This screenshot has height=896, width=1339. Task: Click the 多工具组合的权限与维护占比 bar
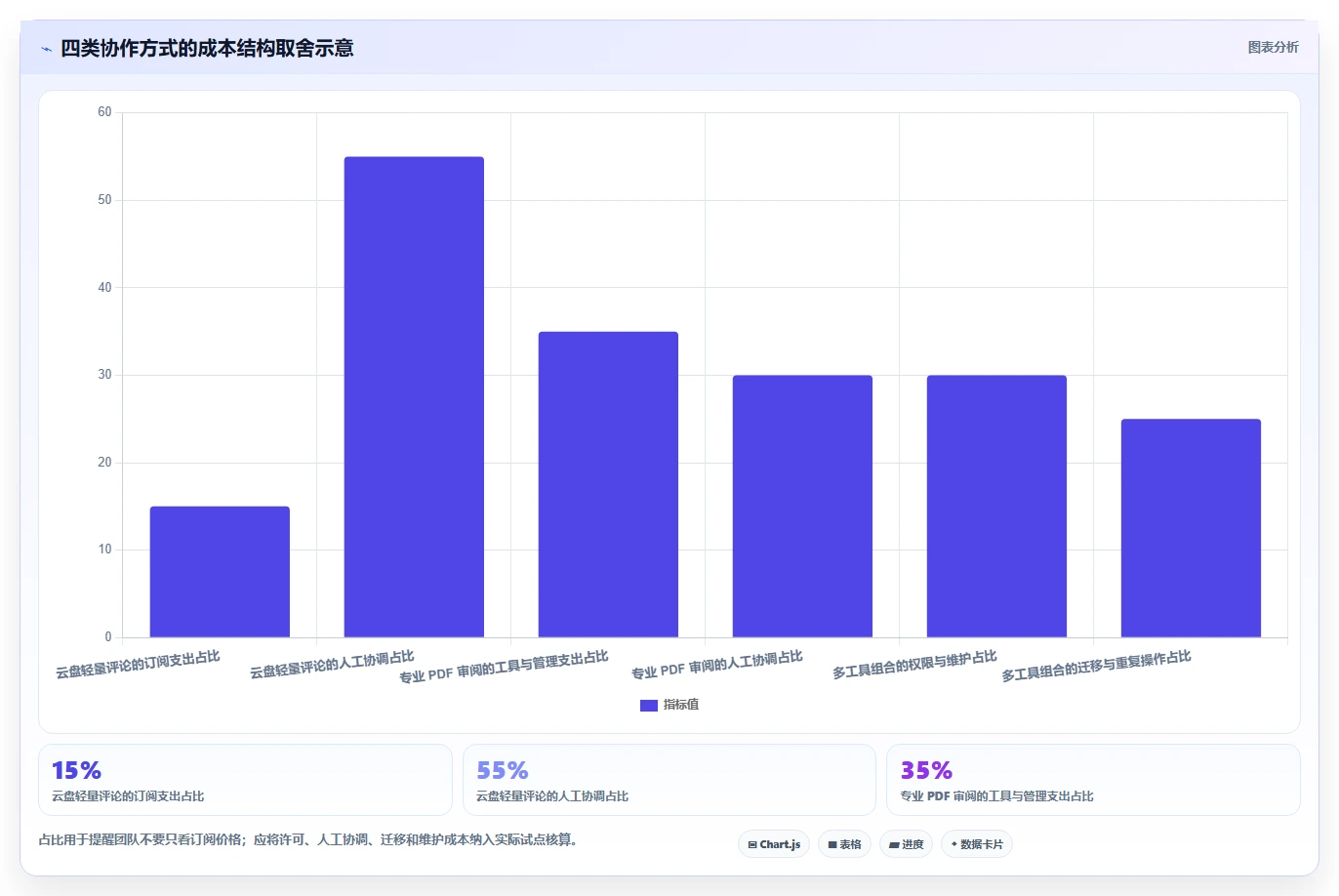996,507
